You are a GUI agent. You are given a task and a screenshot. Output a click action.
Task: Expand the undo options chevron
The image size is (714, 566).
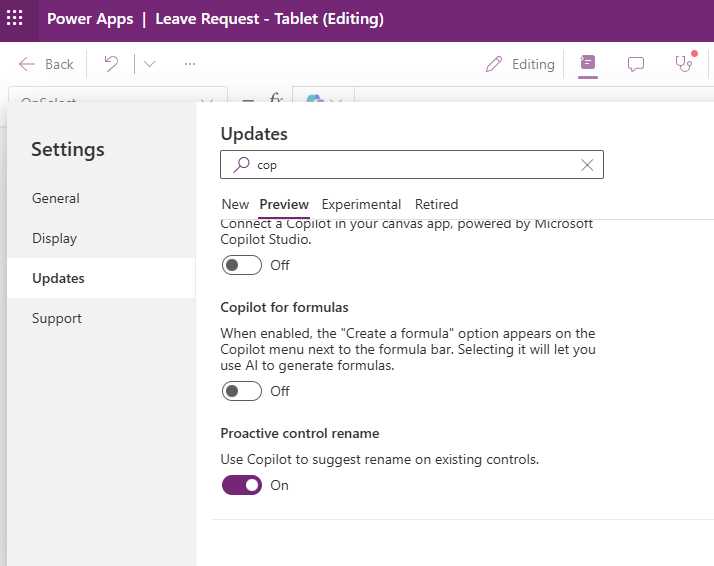(149, 64)
